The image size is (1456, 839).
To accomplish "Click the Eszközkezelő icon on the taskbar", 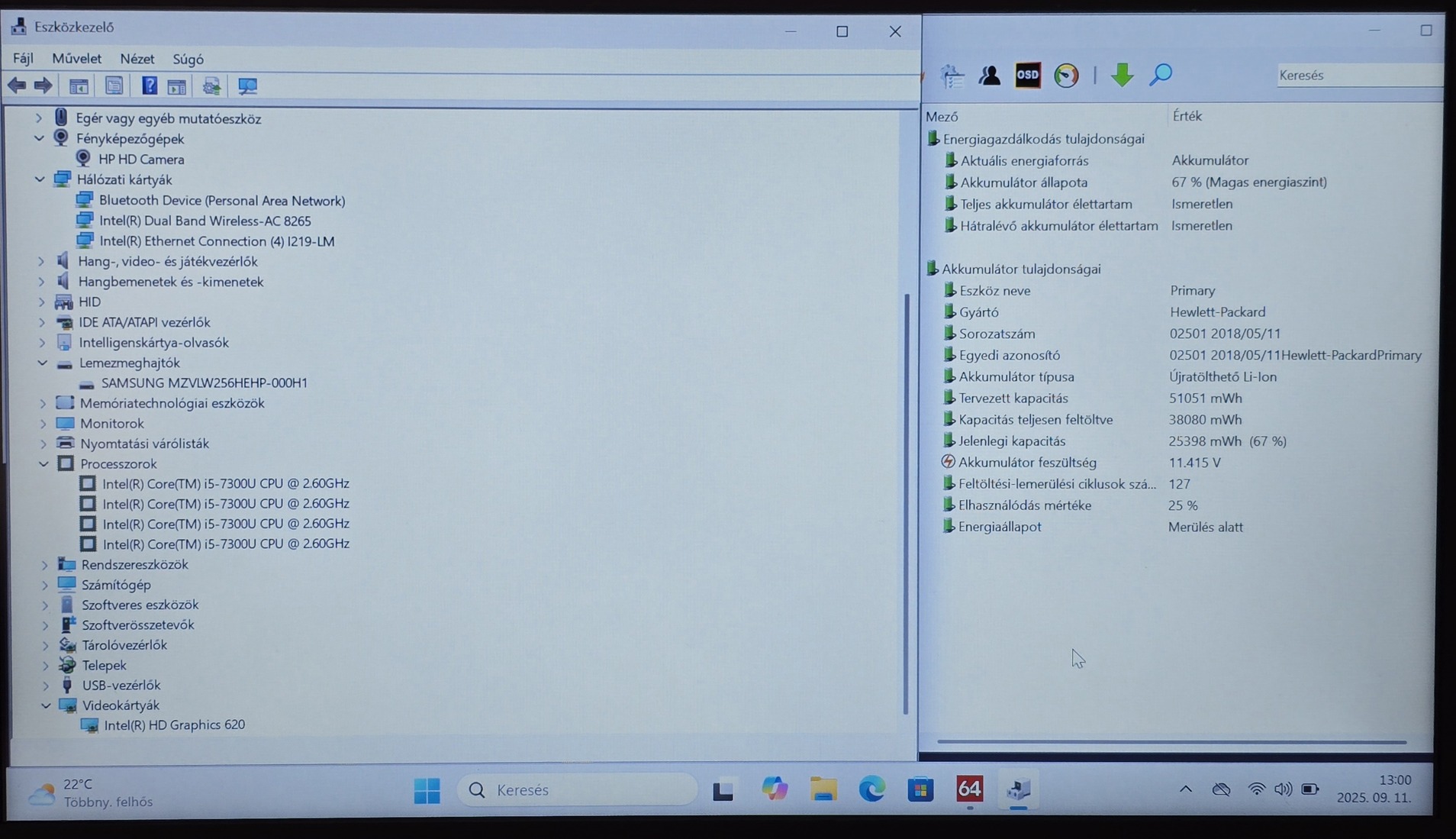I will coord(1019,789).
